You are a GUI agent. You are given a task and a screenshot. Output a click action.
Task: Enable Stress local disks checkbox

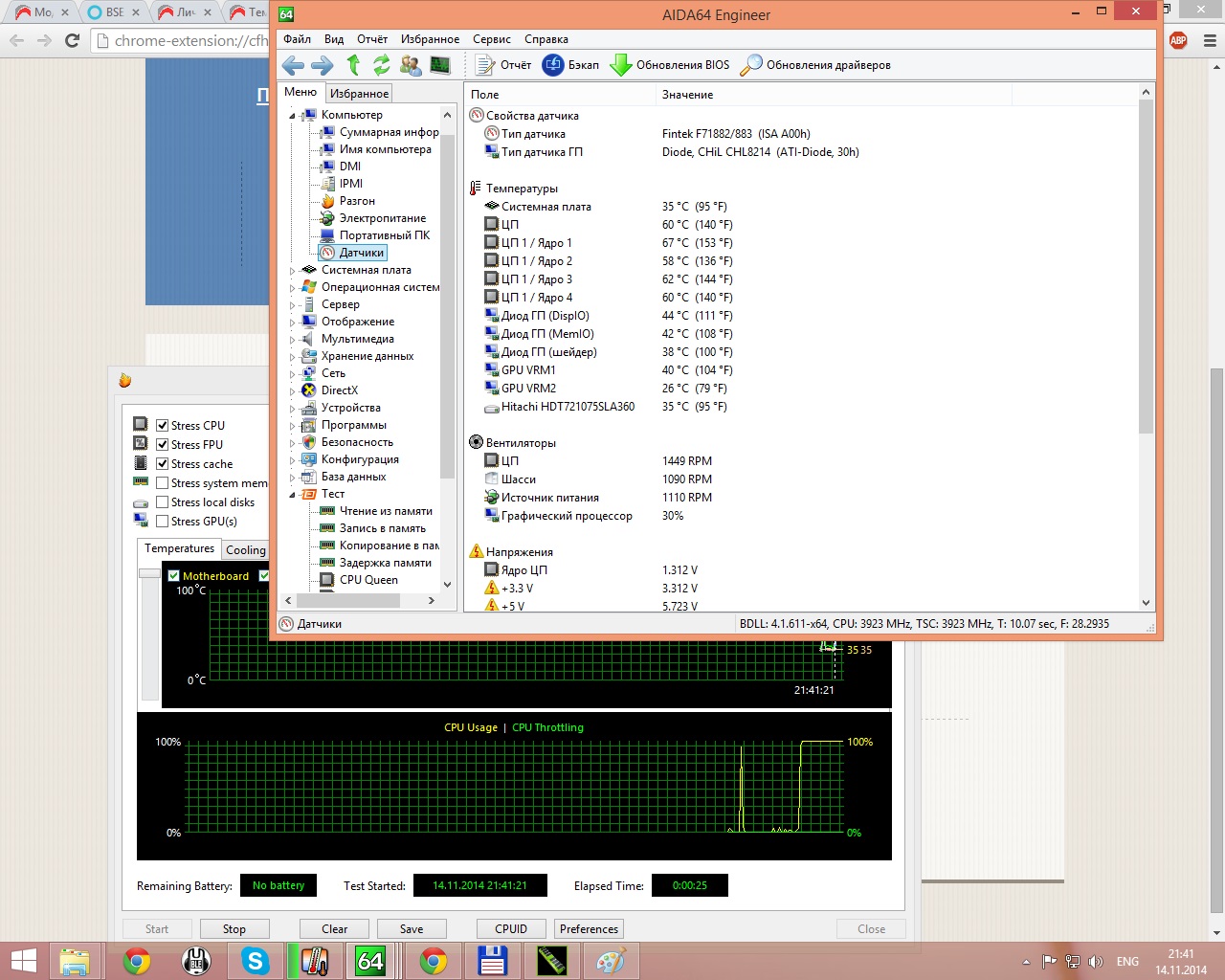163,502
